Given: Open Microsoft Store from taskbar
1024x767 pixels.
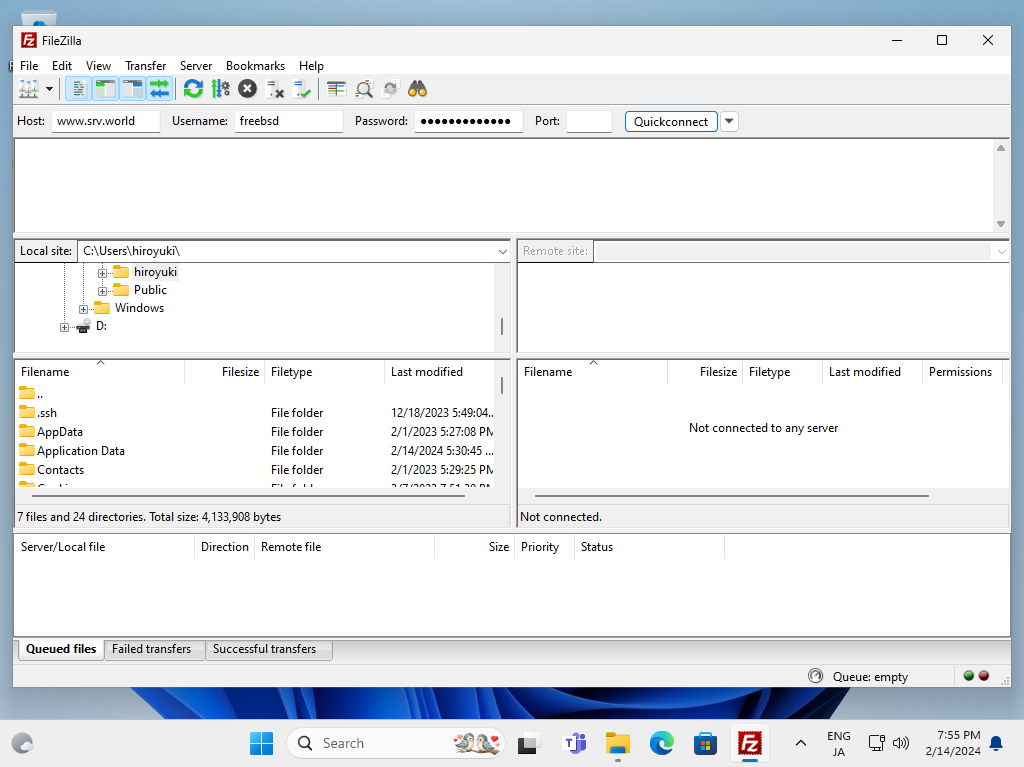Looking at the screenshot, I should pyautogui.click(x=705, y=743).
